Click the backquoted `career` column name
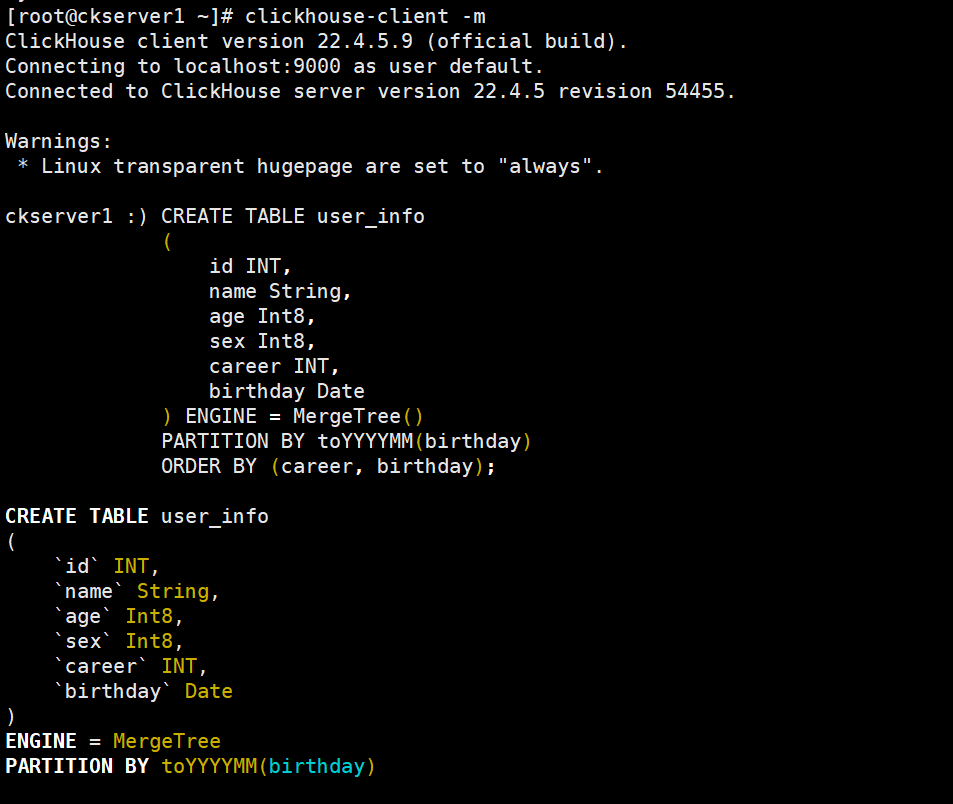 101,666
